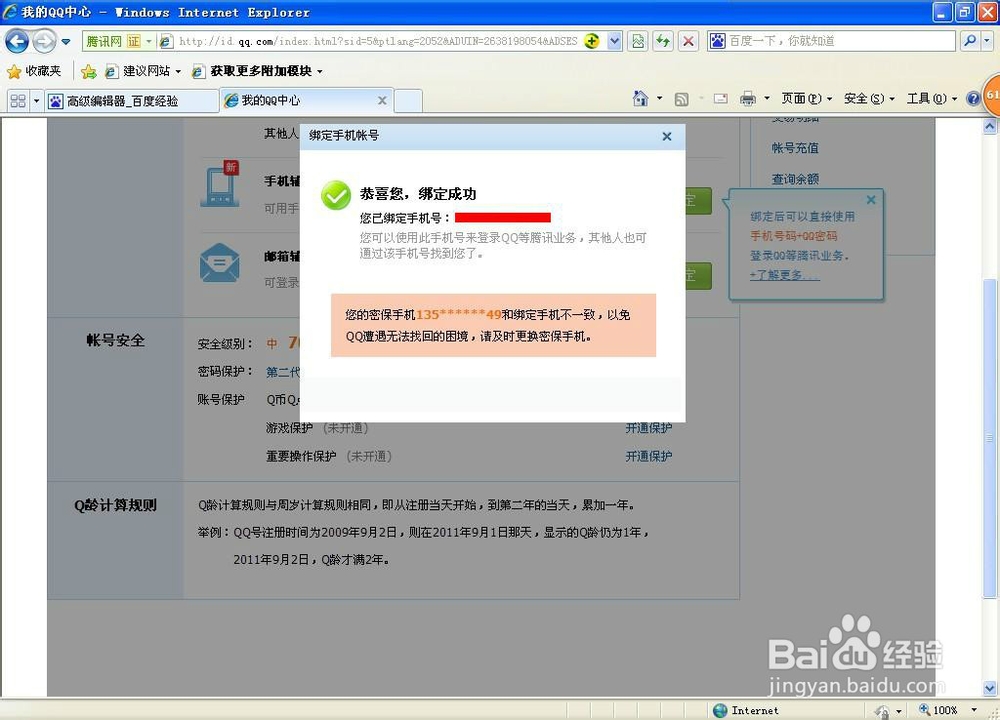The width and height of the screenshot is (1000, 720).
Task: Click 开通保护 for 游戏保护
Action: pos(649,428)
